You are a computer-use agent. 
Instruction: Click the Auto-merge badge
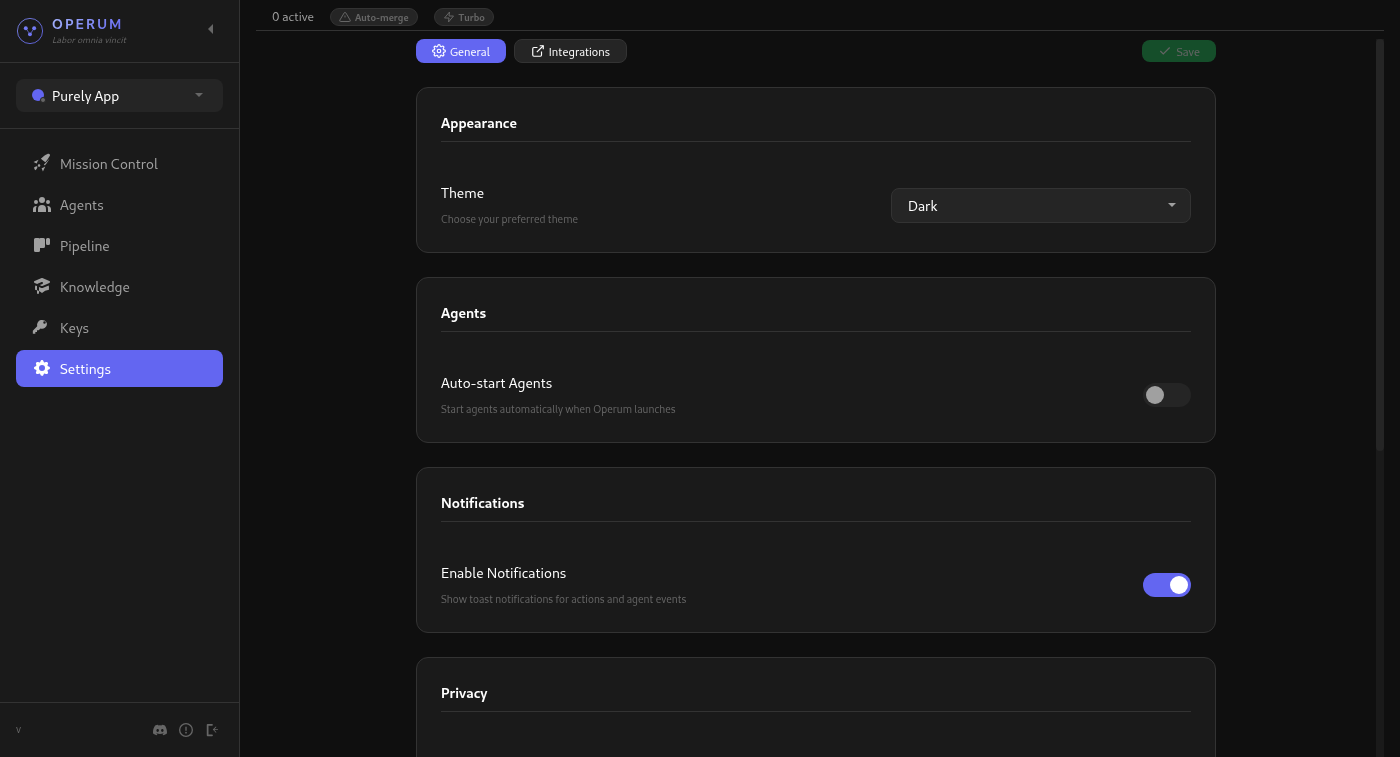373,17
